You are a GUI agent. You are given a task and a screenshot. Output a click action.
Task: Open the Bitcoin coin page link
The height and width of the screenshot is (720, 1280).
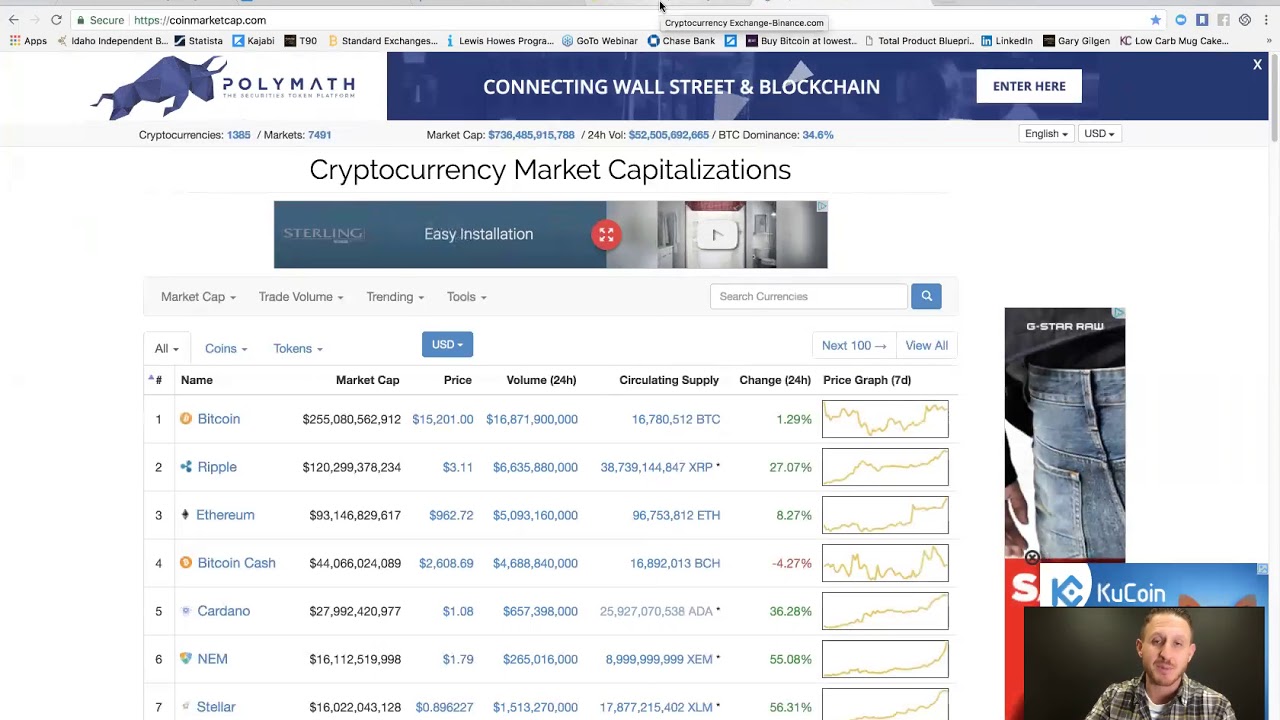[219, 419]
